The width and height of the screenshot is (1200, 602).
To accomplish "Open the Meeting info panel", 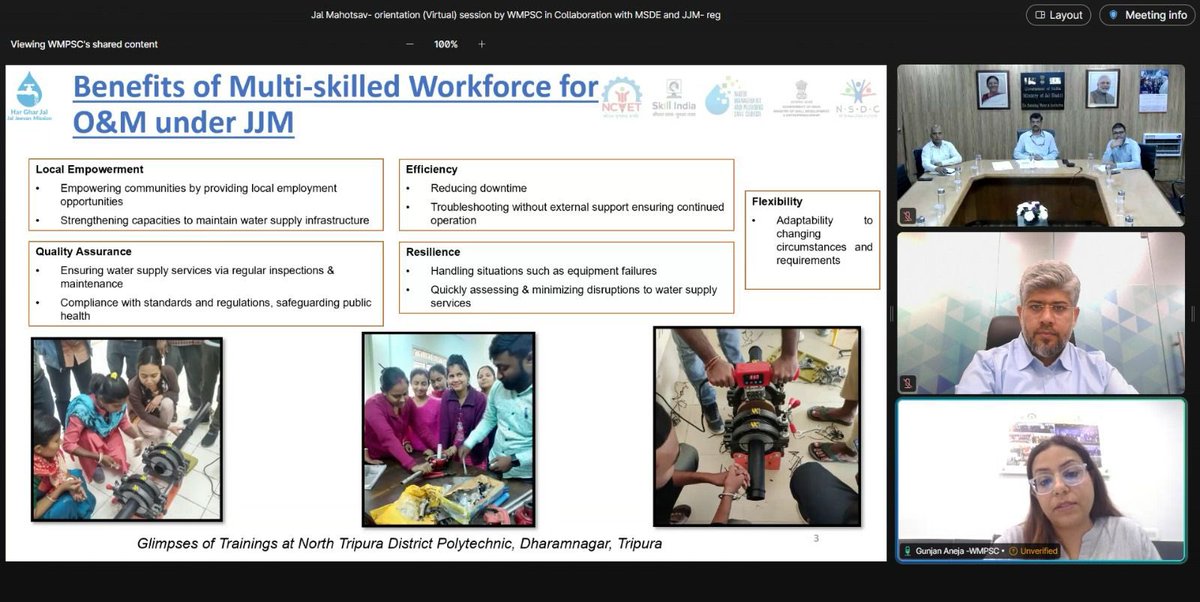I will [1146, 14].
